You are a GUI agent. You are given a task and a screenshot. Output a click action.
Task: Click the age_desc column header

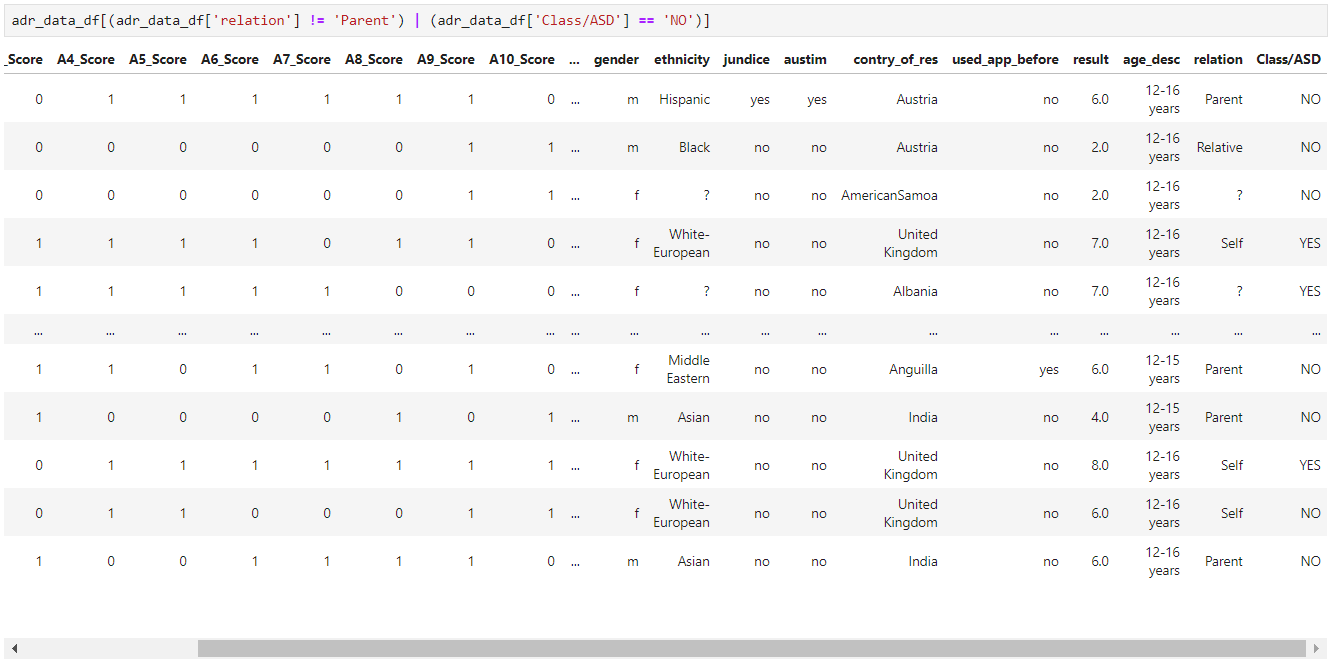[1151, 59]
